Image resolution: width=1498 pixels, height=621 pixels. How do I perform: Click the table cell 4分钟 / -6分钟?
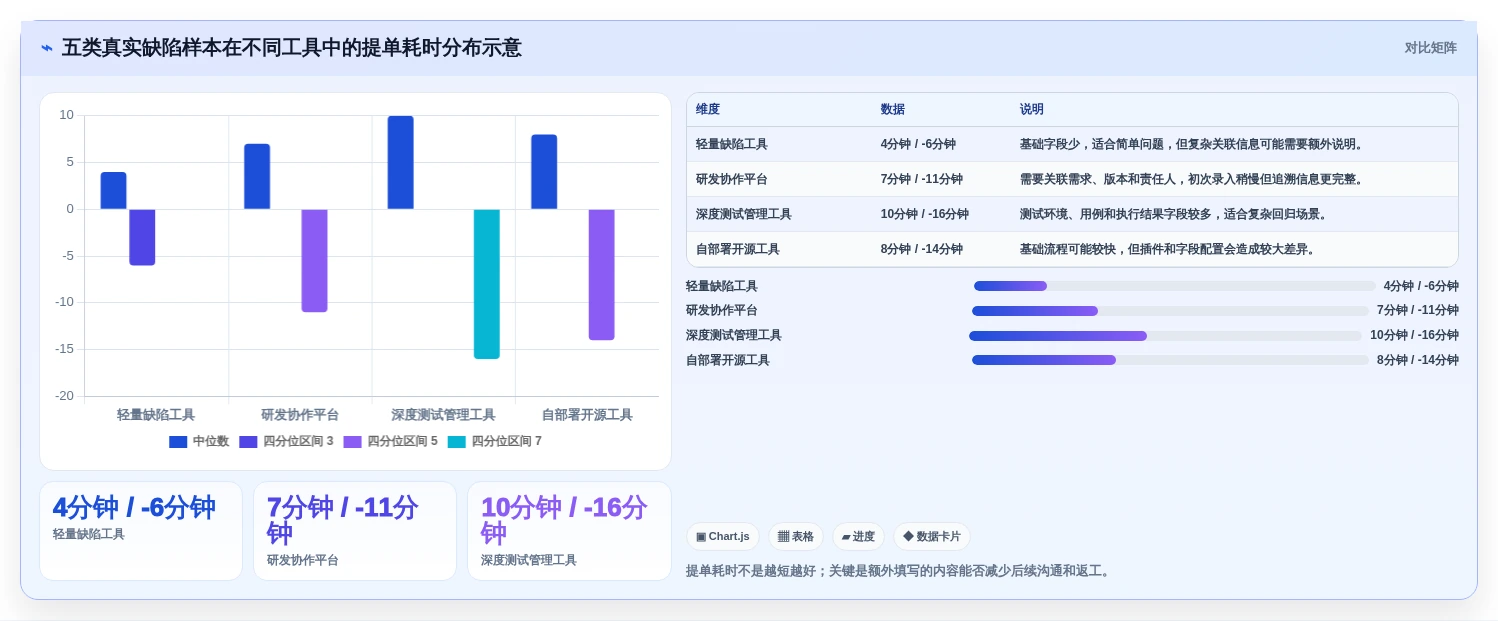pos(918,145)
